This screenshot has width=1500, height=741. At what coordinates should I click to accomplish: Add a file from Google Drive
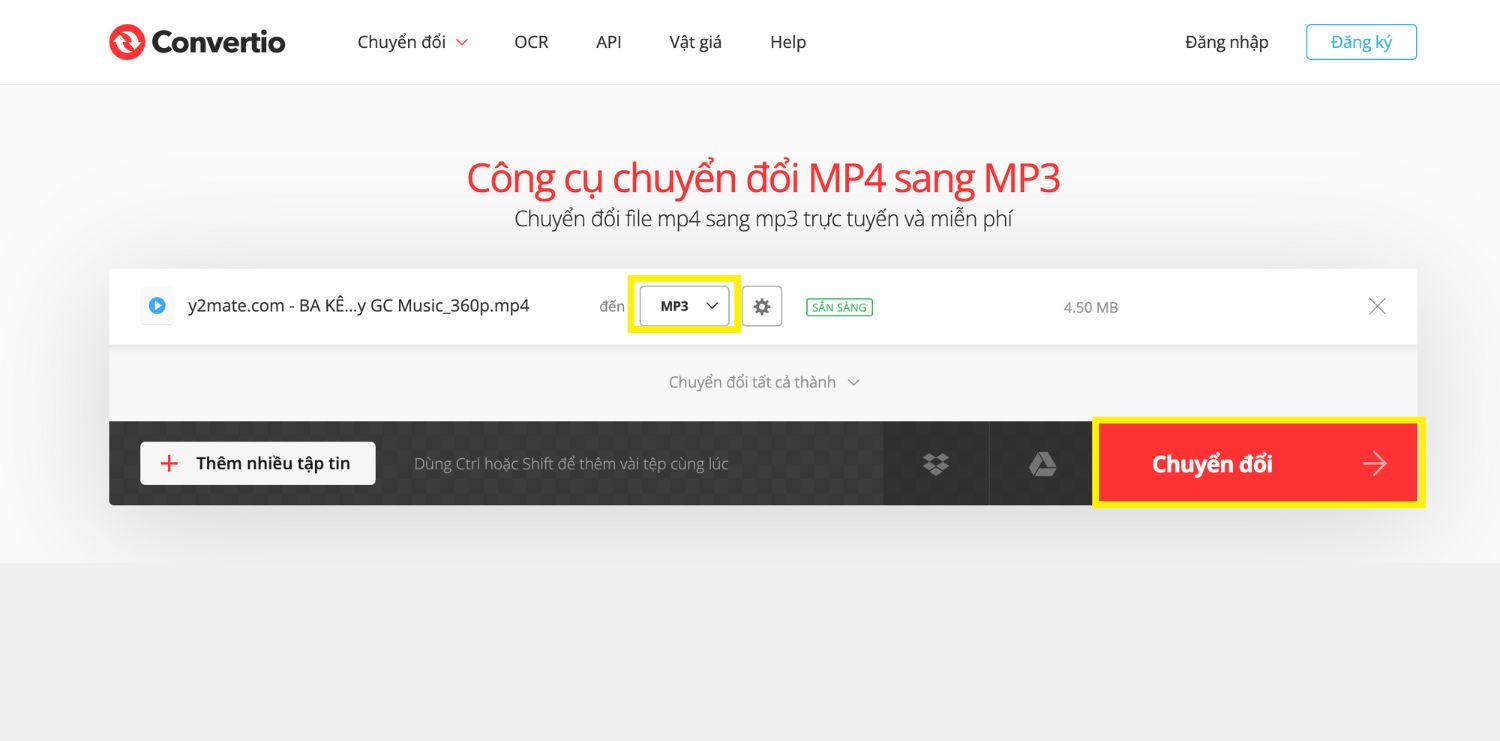coord(1042,463)
